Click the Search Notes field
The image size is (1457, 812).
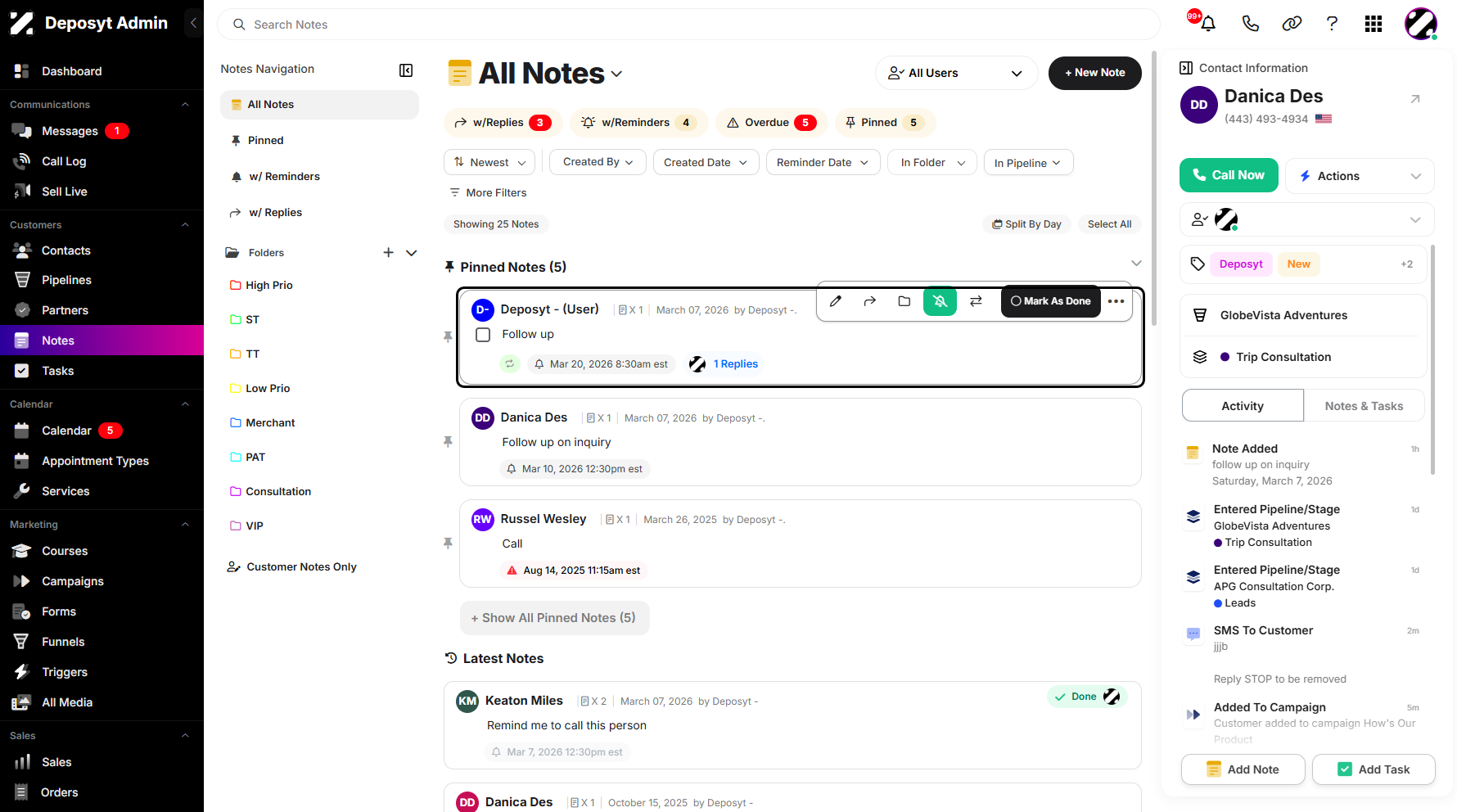tap(688, 25)
